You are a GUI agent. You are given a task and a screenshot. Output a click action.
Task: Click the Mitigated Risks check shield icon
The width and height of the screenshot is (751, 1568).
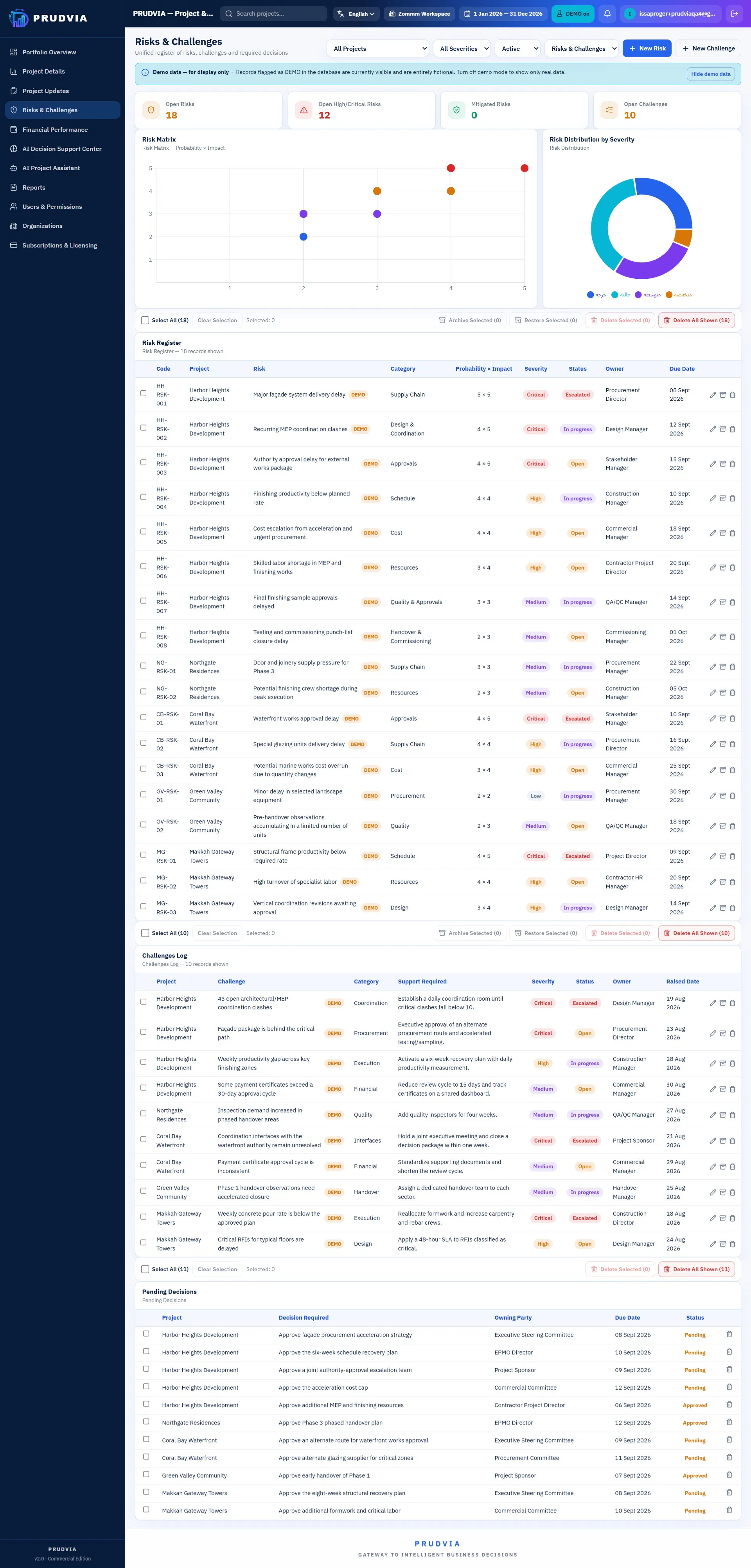coord(456,110)
